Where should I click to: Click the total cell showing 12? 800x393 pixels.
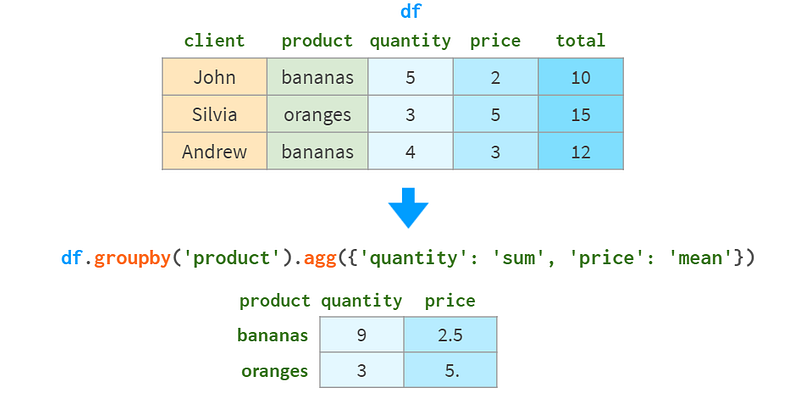(581, 152)
